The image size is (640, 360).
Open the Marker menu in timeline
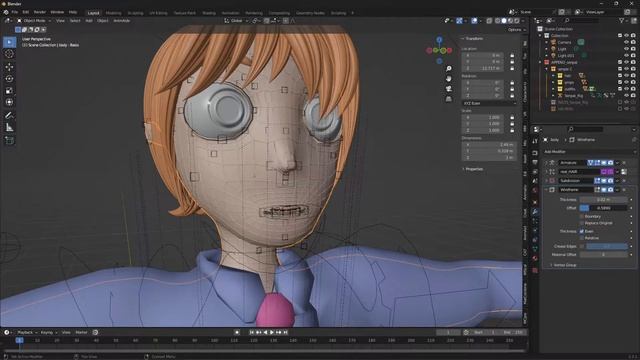tap(81, 332)
